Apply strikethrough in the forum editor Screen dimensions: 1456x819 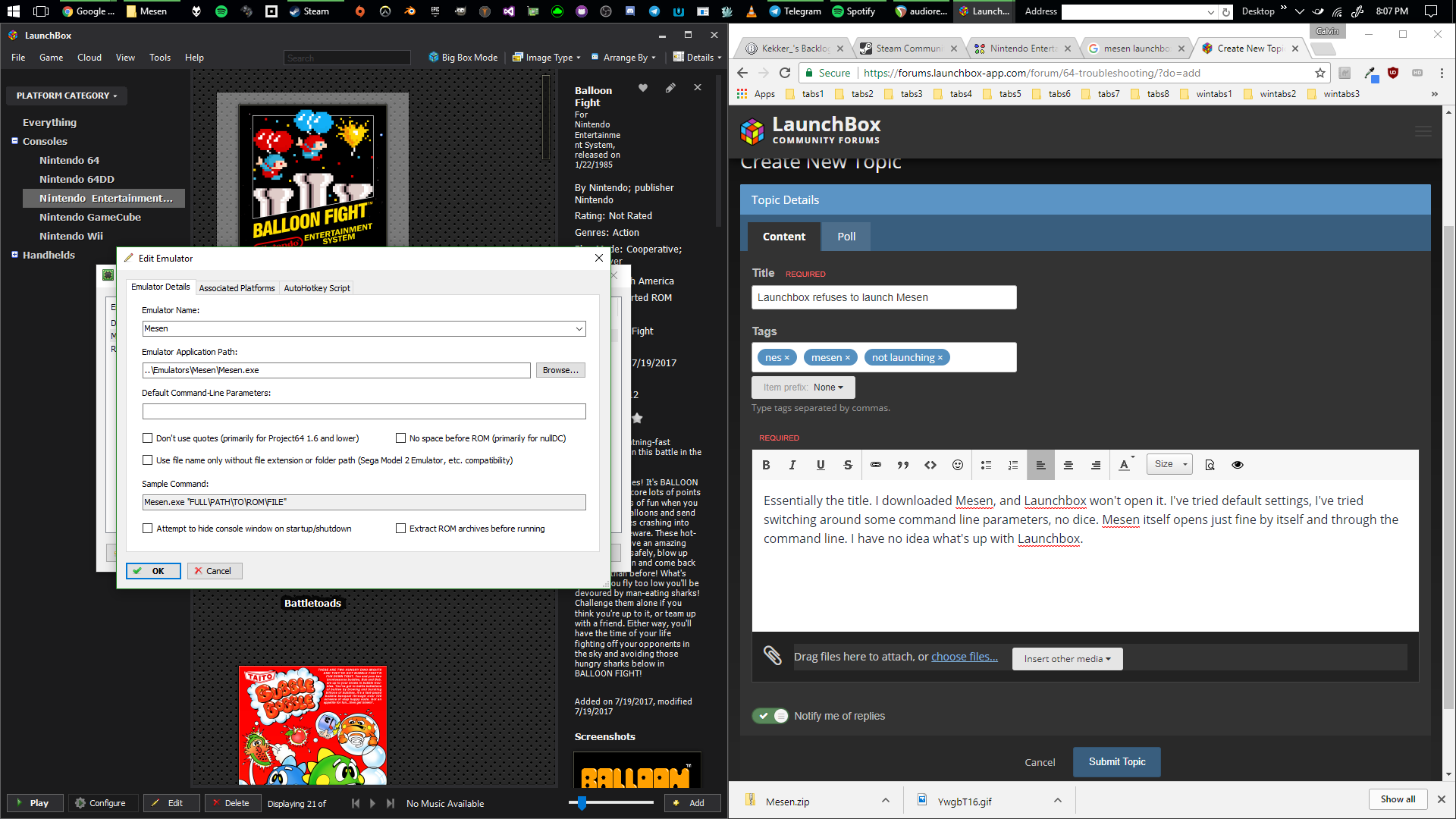click(848, 465)
